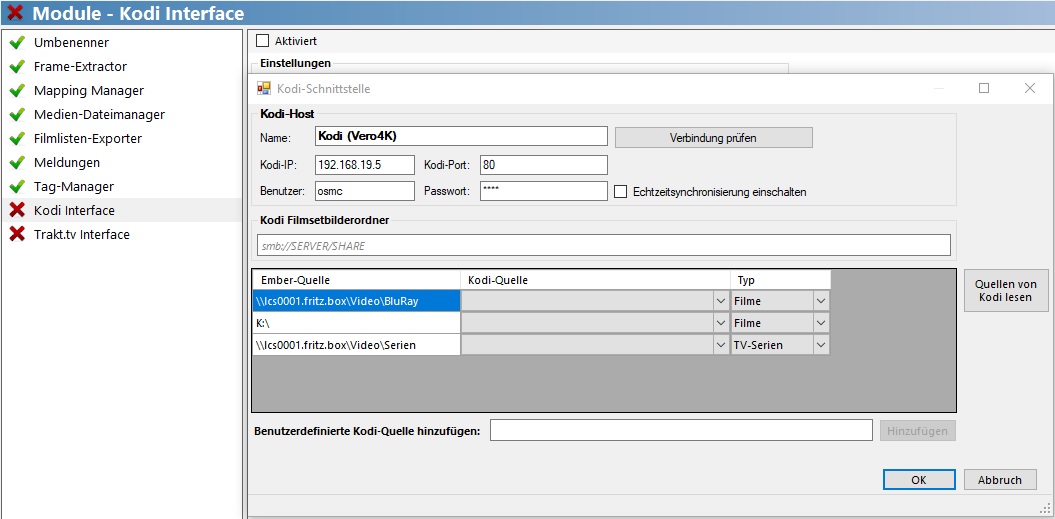
Task: Toggle Echtzeitsynchronisierung einschalten checkbox
Action: coord(620,191)
